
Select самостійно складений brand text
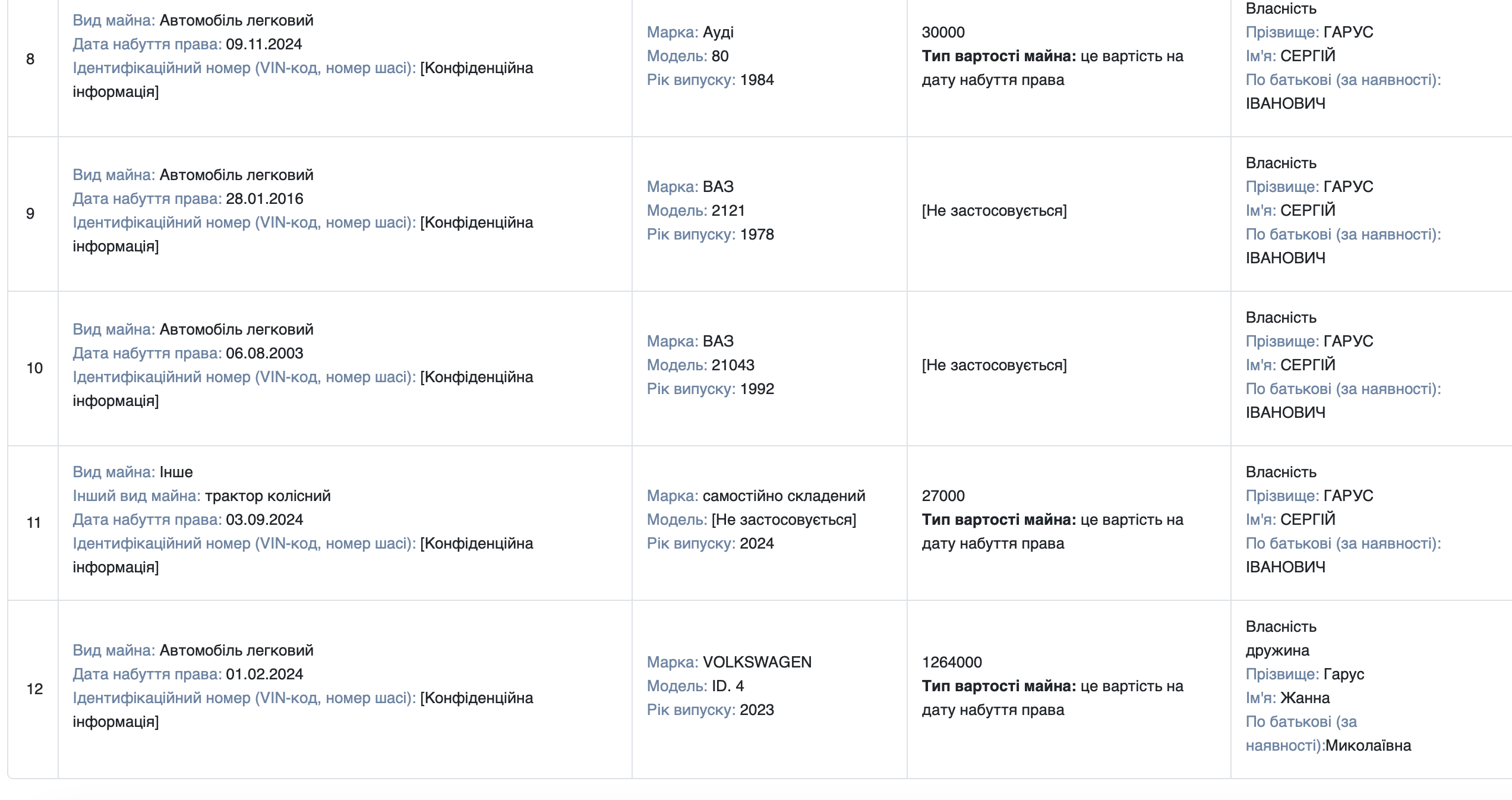784,496
